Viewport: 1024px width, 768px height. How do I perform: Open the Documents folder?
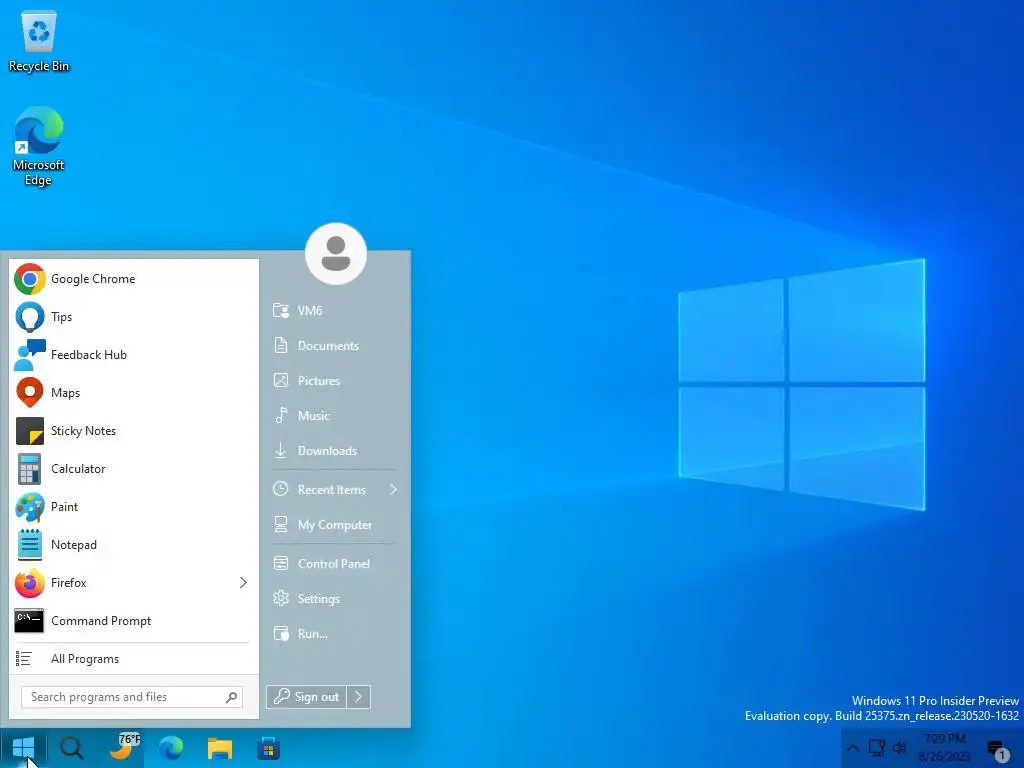click(334, 345)
